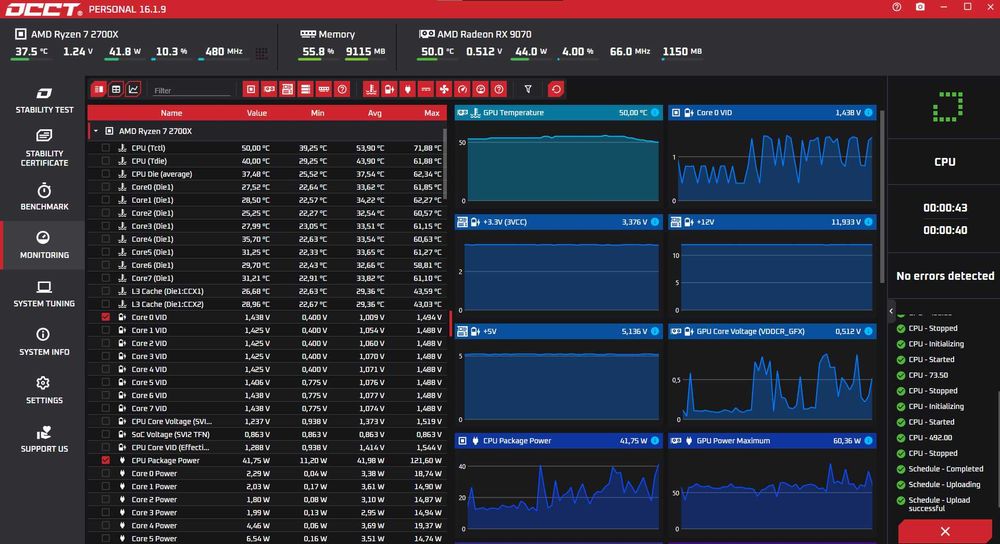1000x544 pixels.
Task: Close the test results with red X button
Action: pos(945,531)
